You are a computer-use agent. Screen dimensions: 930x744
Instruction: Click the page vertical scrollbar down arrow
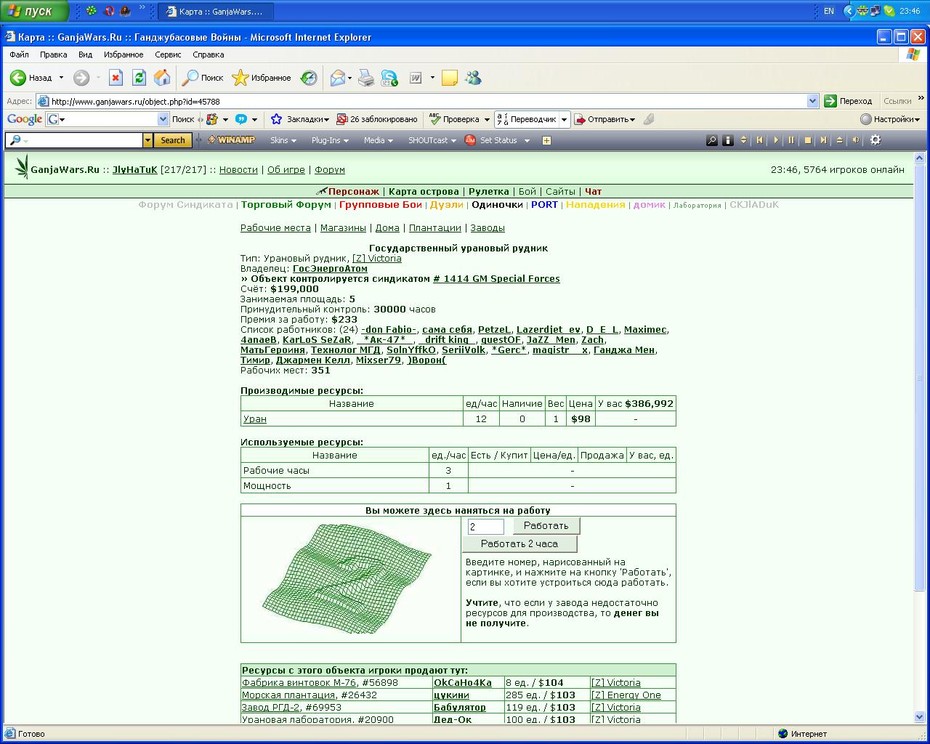pyautogui.click(x=919, y=717)
